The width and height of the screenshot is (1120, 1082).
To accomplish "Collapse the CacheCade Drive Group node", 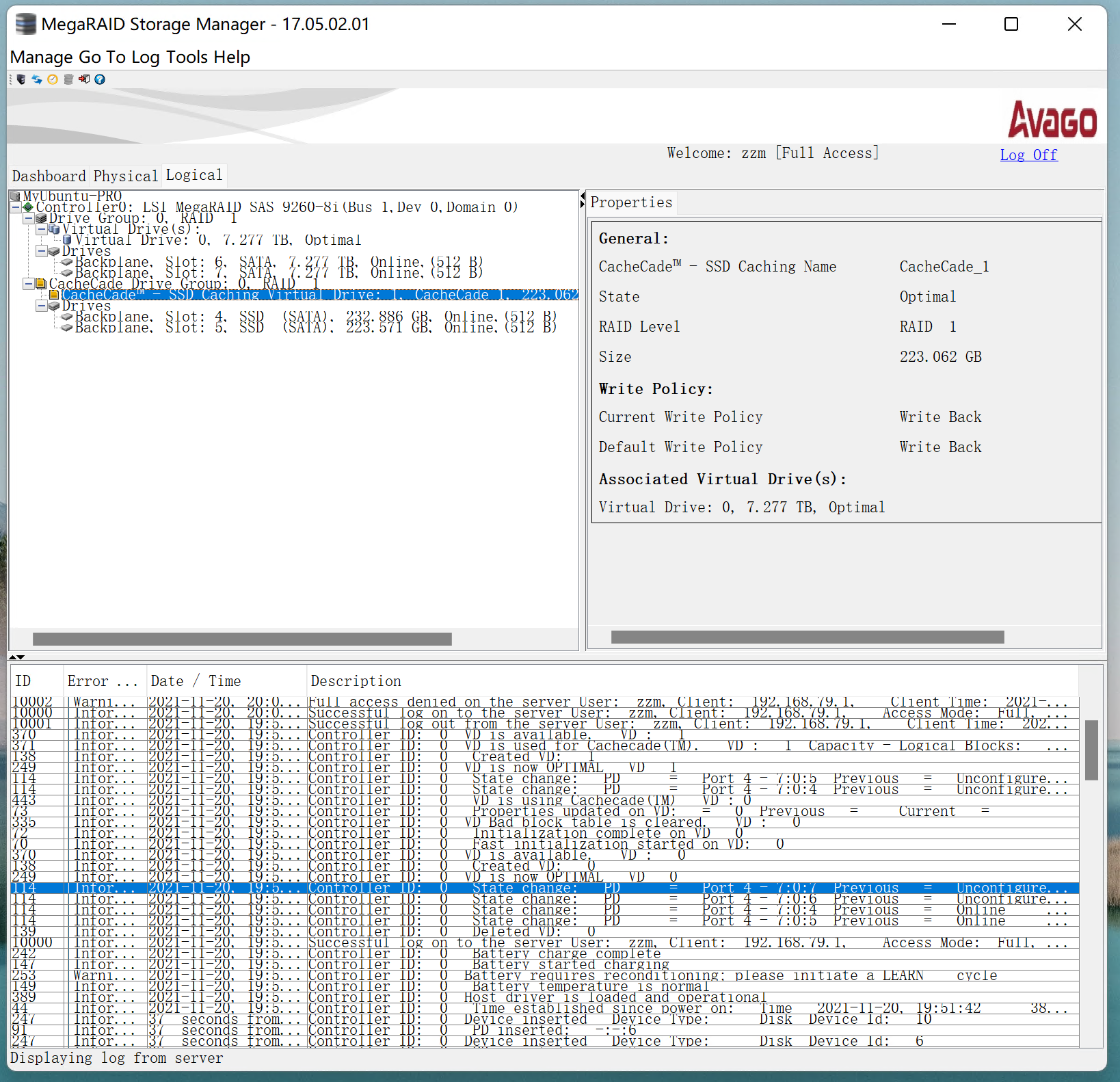I will point(28,284).
